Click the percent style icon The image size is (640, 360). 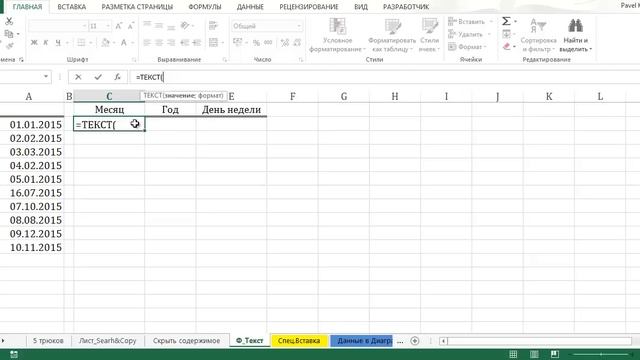(x=256, y=42)
